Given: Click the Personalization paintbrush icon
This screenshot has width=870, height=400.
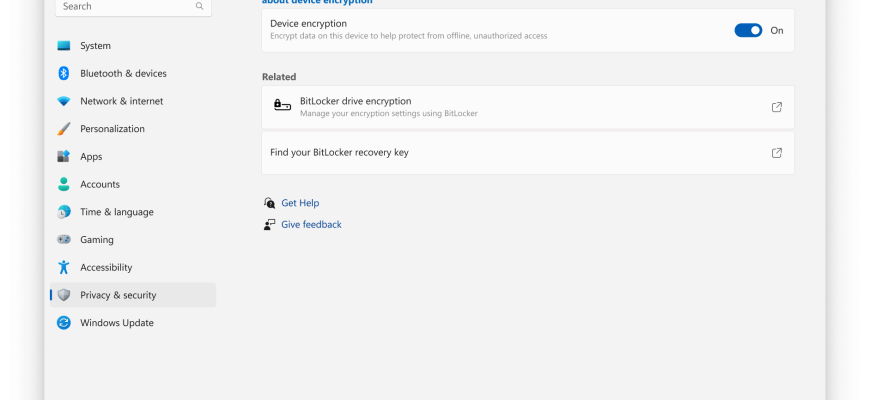Looking at the screenshot, I should click(64, 129).
